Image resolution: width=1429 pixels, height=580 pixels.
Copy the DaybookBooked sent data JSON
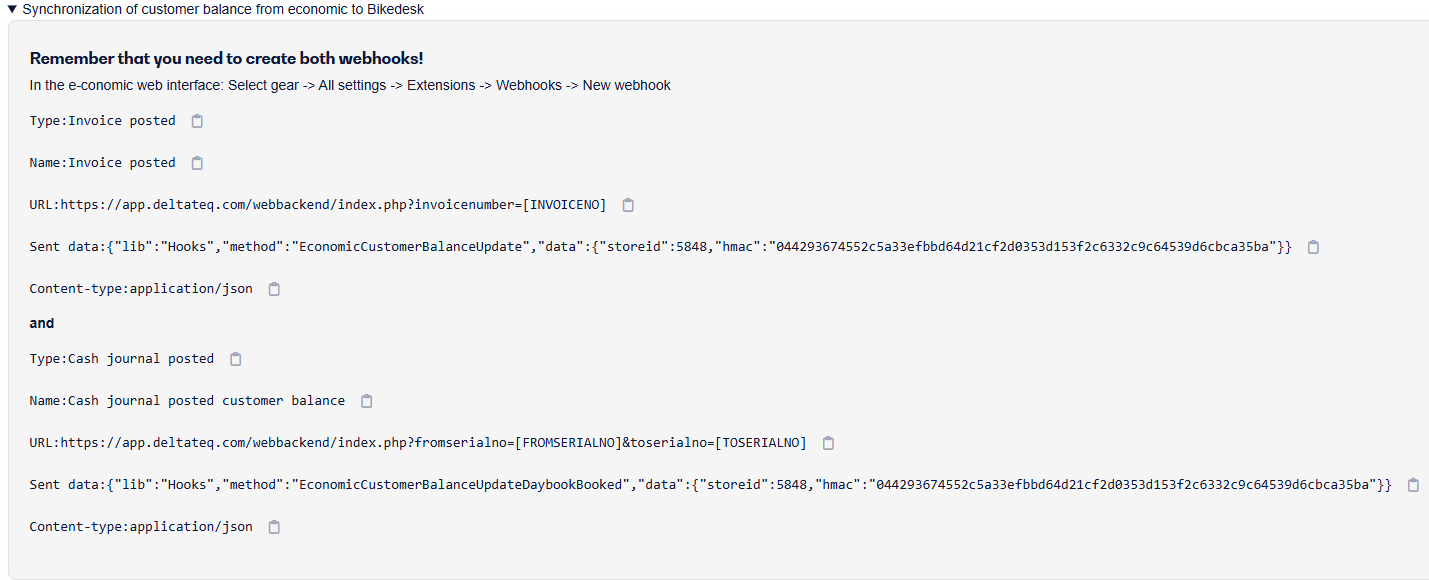pyautogui.click(x=1413, y=485)
